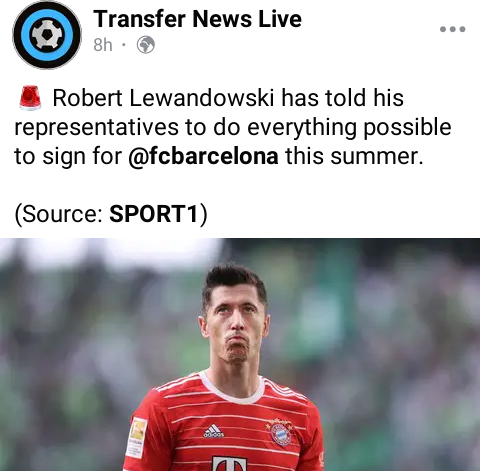The height and width of the screenshot is (471, 480).
Task: Open the Transfer News Live page name
Action: pyautogui.click(x=197, y=19)
